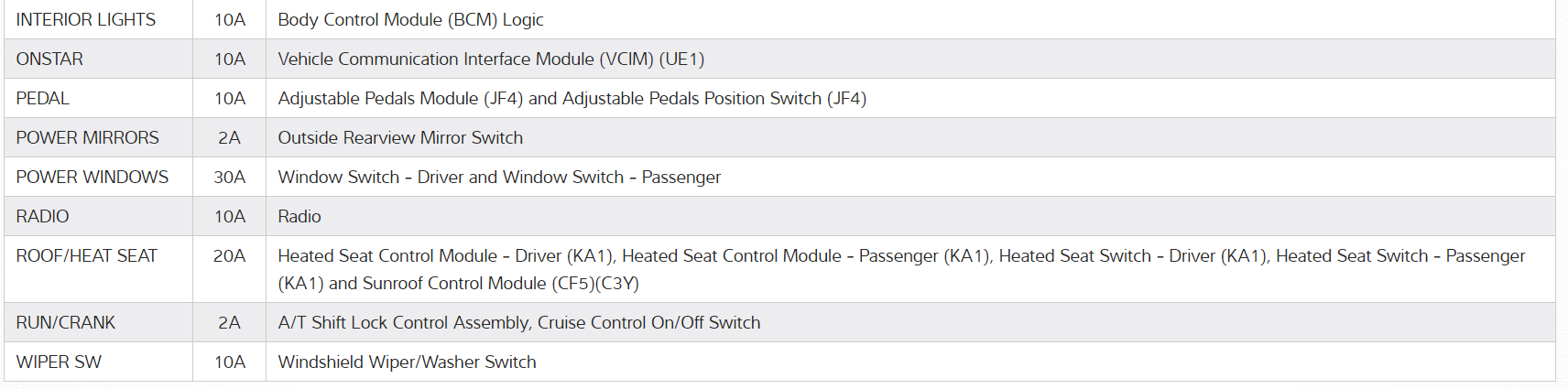Select the RUN/CRANK fuse name
1568x389 pixels.
(66, 322)
